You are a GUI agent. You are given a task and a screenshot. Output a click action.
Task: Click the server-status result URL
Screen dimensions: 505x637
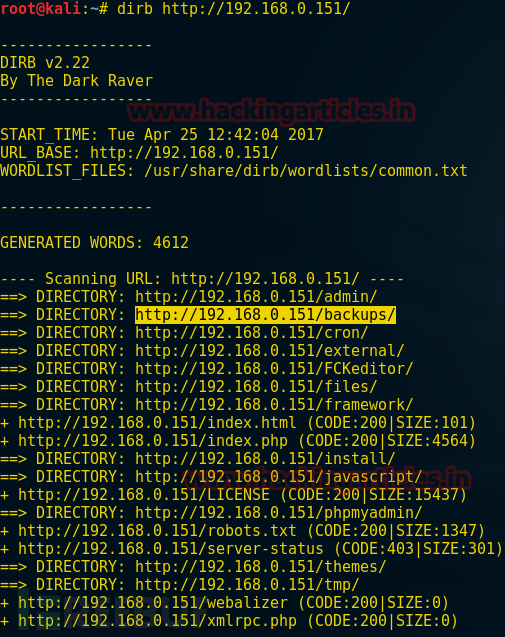pos(171,548)
